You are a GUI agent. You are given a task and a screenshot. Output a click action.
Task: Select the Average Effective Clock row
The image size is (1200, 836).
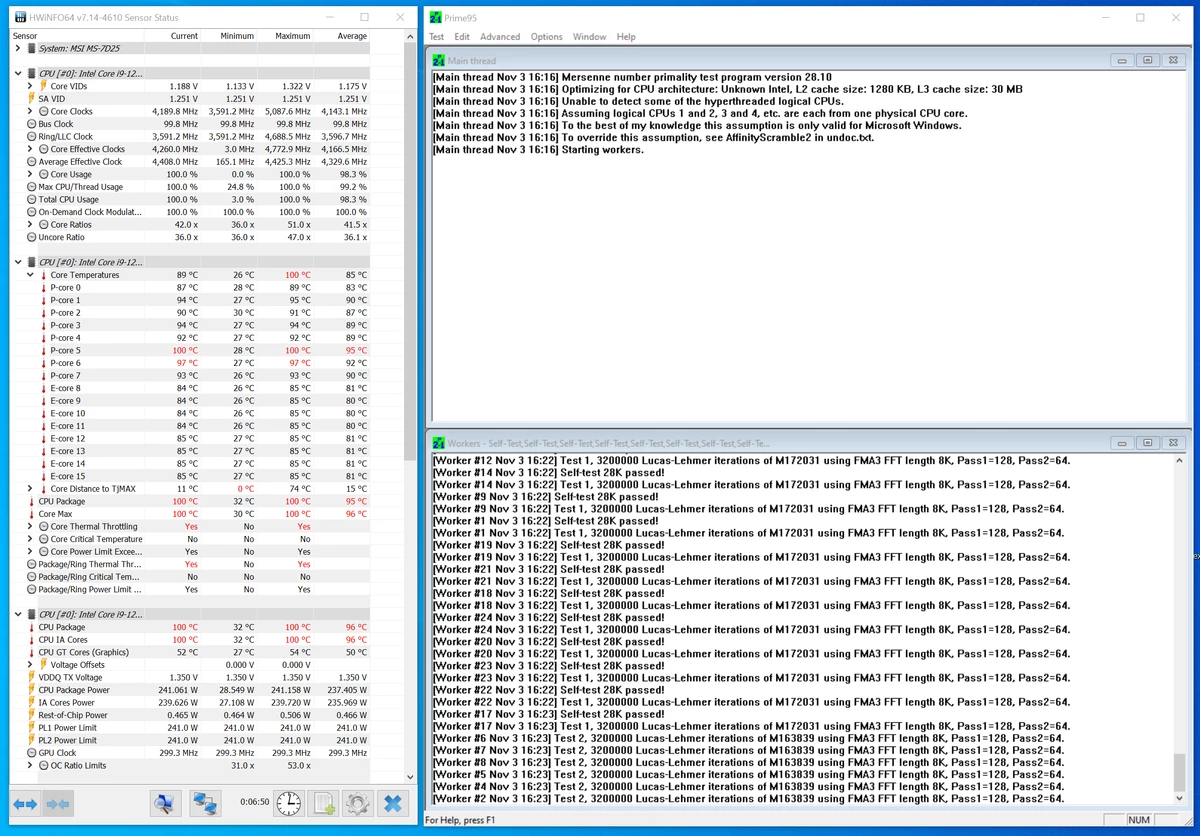click(x=190, y=162)
